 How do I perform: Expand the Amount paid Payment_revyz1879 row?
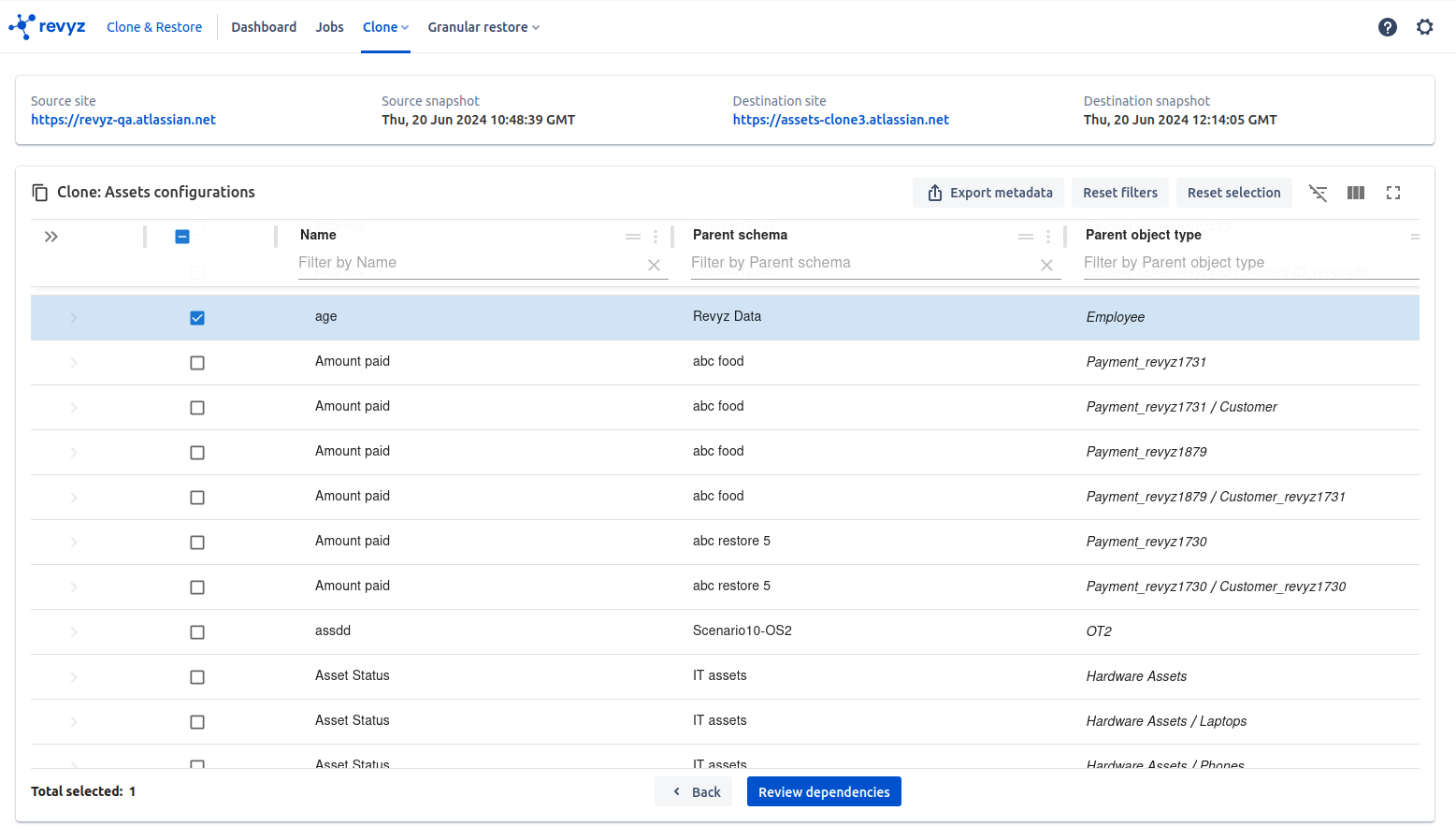pyautogui.click(x=74, y=453)
